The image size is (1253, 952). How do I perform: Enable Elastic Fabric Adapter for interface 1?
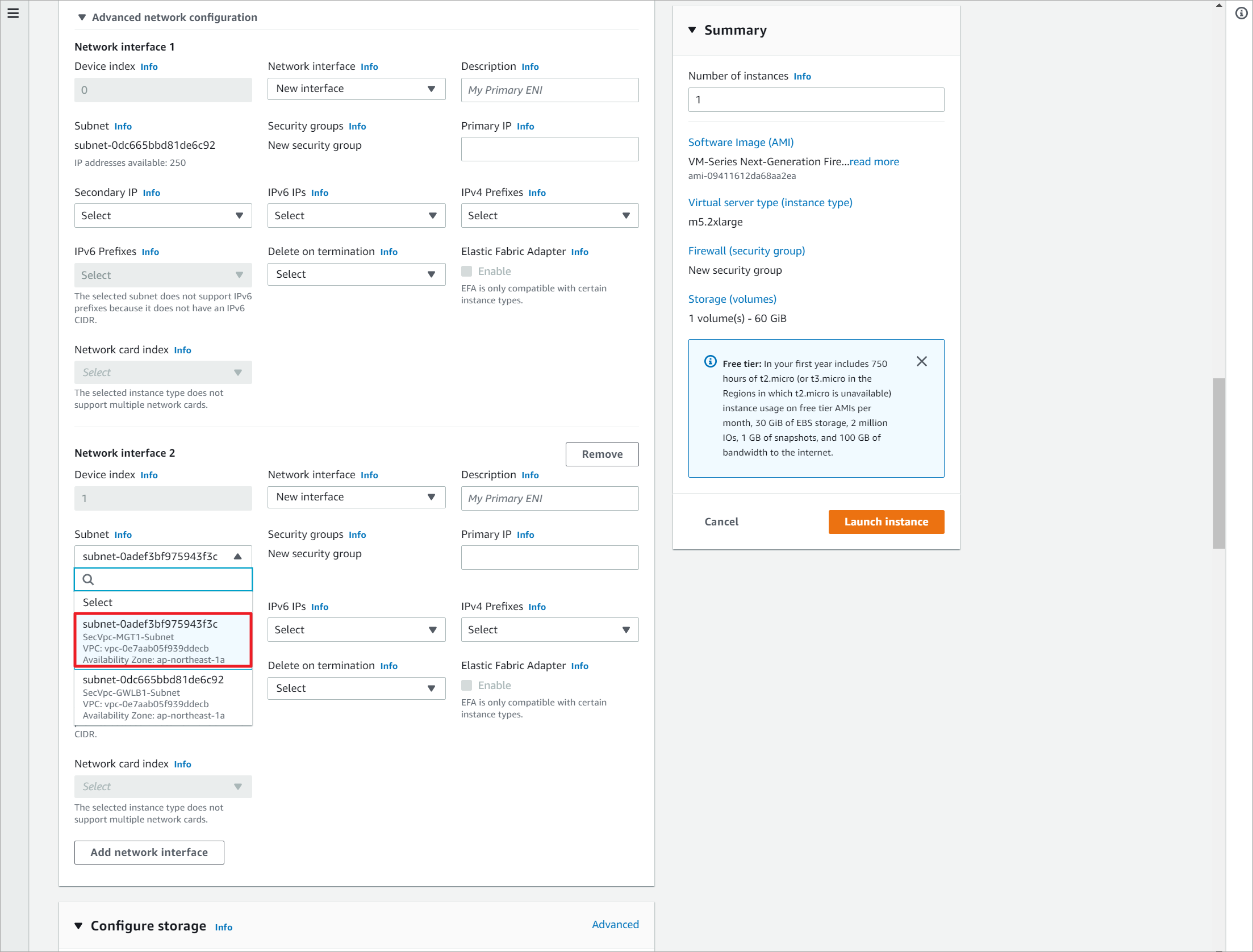467,272
